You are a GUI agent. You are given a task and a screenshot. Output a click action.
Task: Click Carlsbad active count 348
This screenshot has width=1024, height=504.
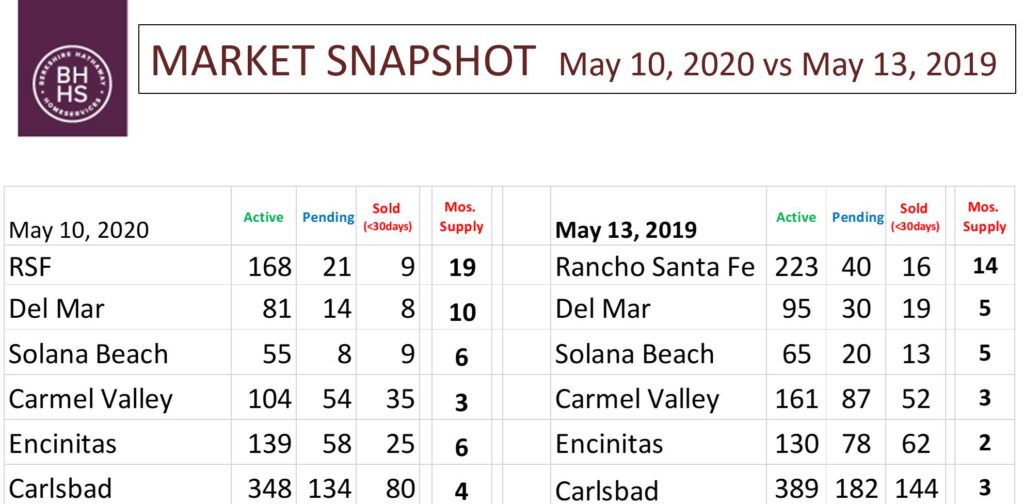pyautogui.click(x=270, y=488)
